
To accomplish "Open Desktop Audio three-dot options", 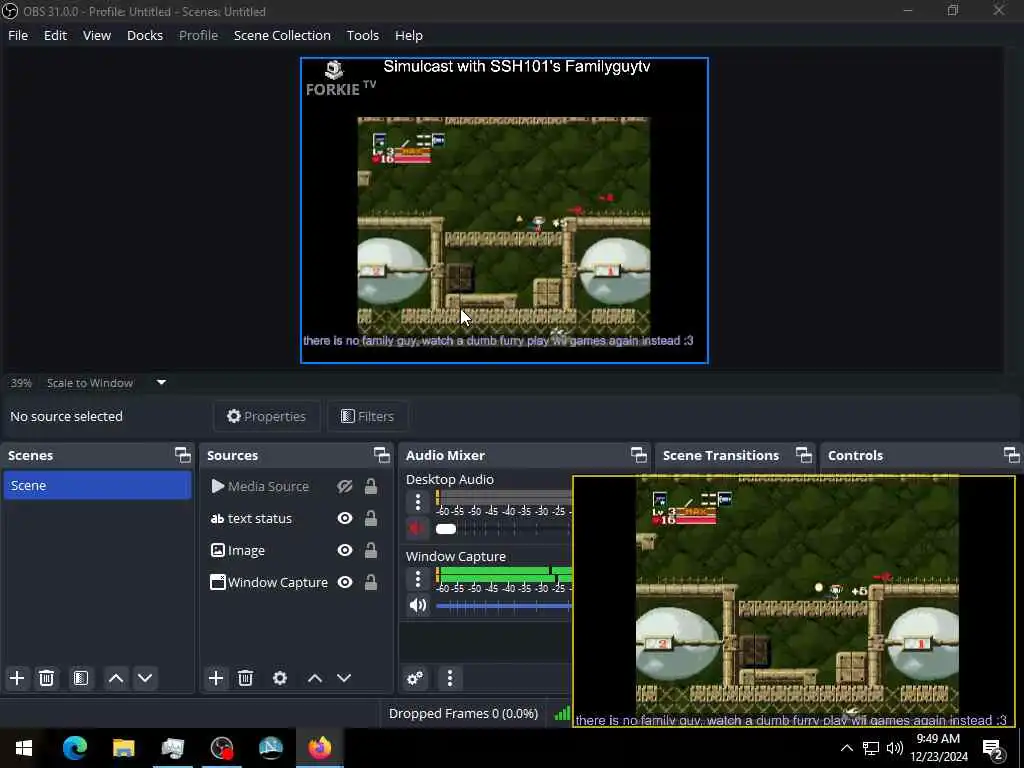I will [x=418, y=502].
